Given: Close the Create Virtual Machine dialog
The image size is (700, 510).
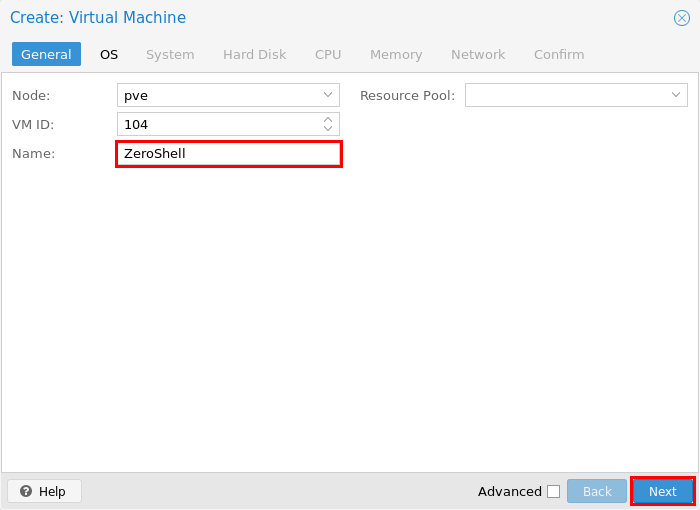Looking at the screenshot, I should click(x=682, y=18).
